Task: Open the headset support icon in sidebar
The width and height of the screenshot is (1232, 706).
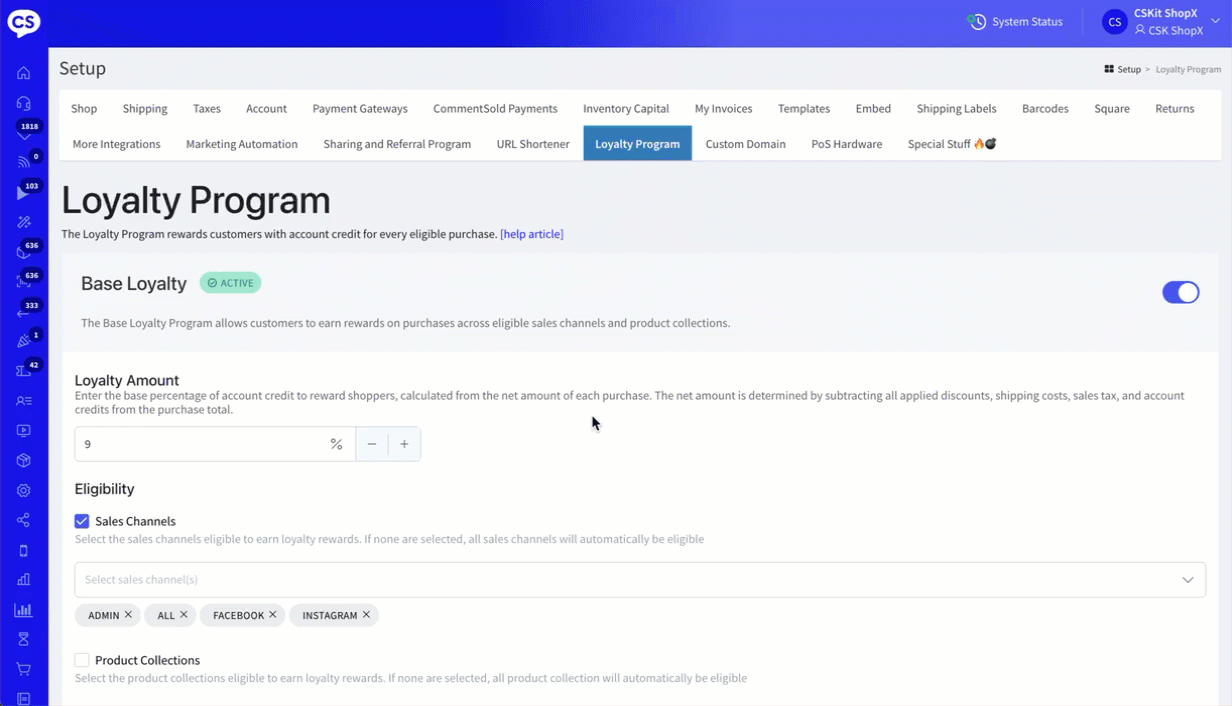Action: [24, 103]
